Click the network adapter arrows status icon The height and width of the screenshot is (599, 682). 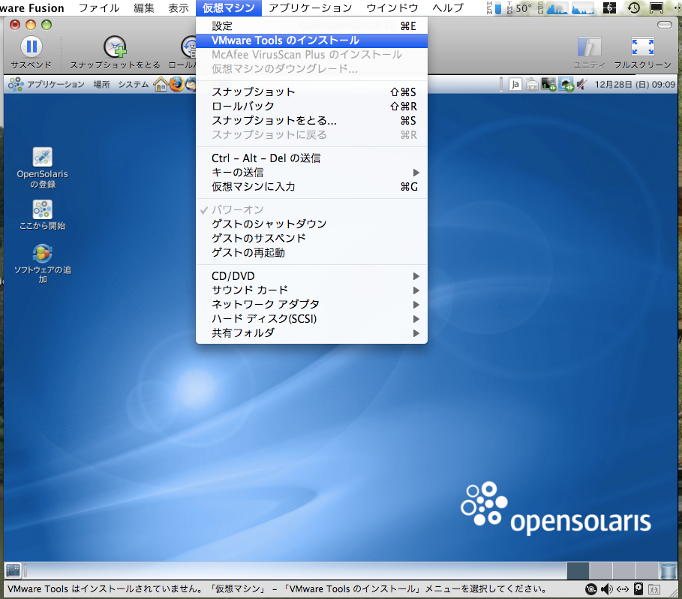(x=623, y=589)
